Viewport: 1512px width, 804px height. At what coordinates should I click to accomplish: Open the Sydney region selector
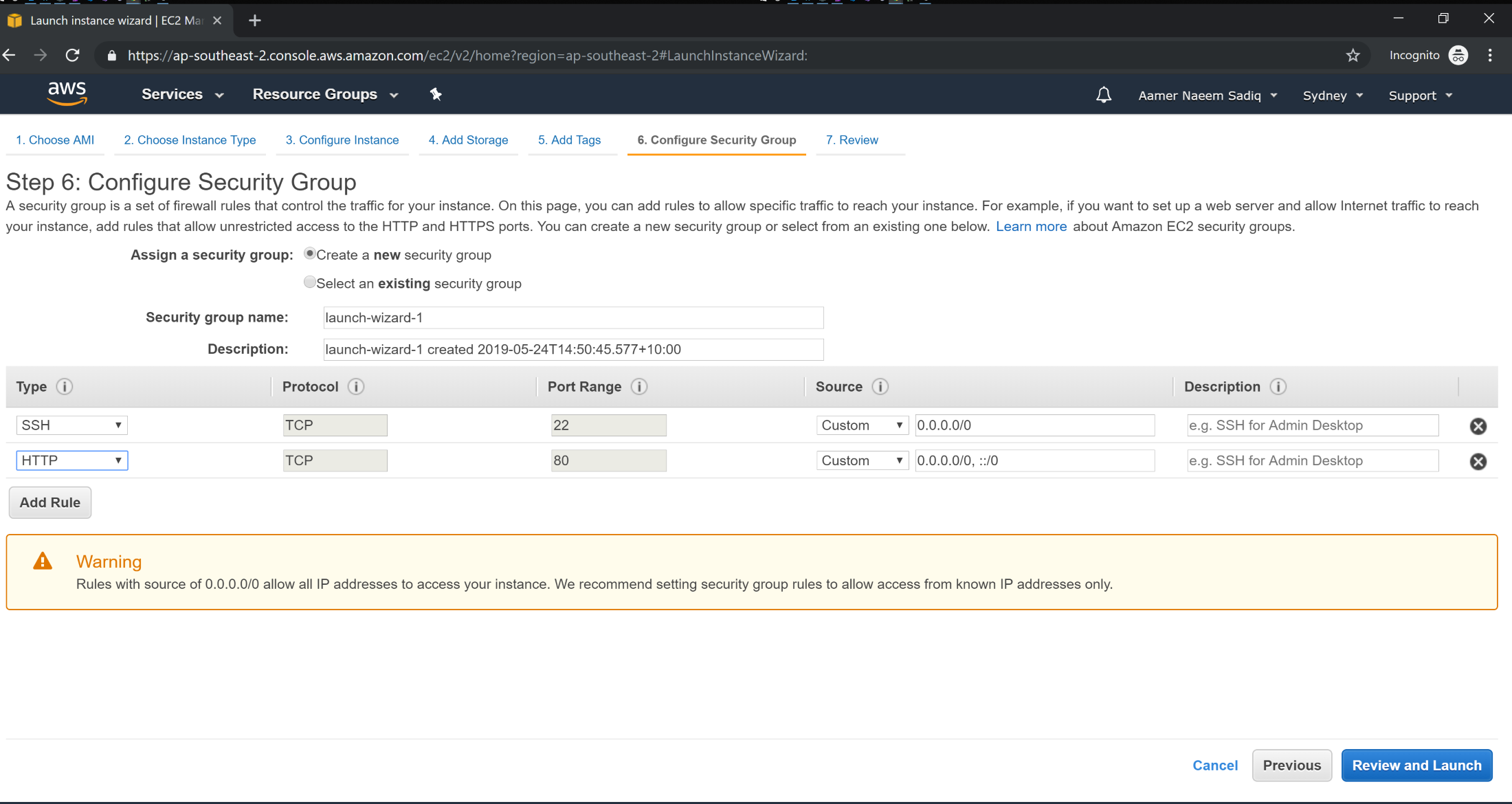point(1333,96)
